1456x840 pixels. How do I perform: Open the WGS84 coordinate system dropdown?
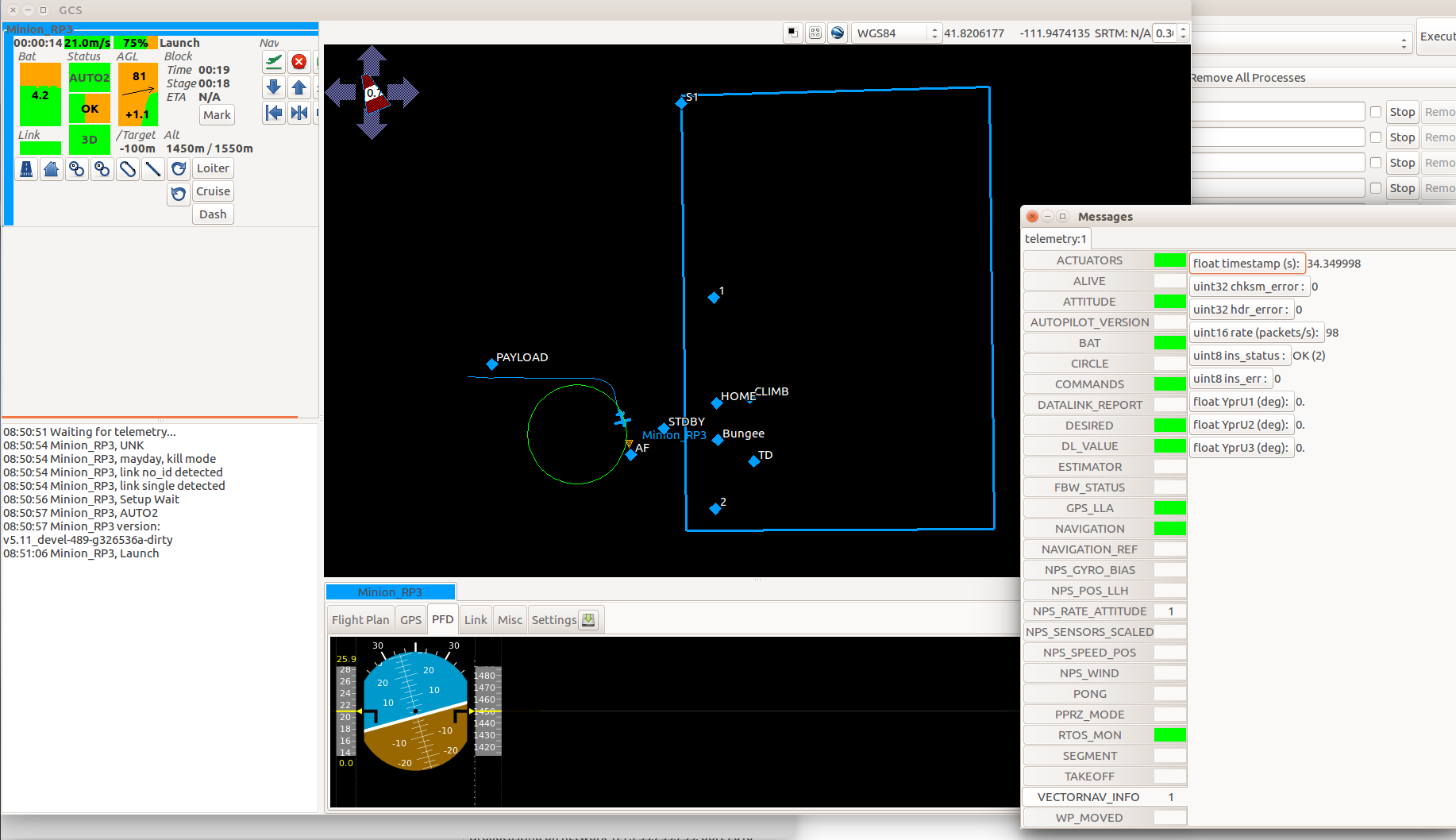point(896,33)
